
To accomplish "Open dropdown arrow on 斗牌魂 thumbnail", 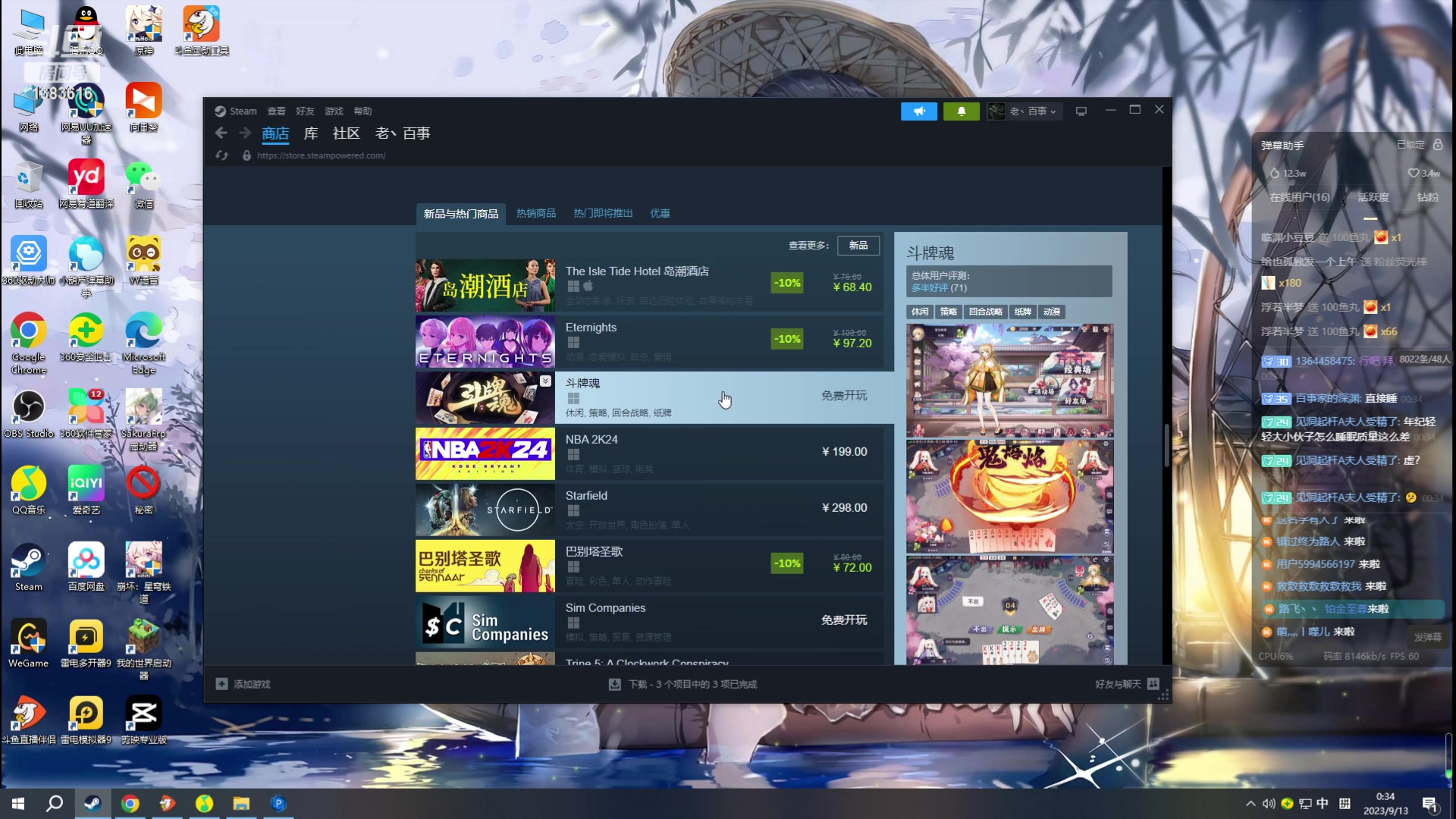I will [545, 381].
